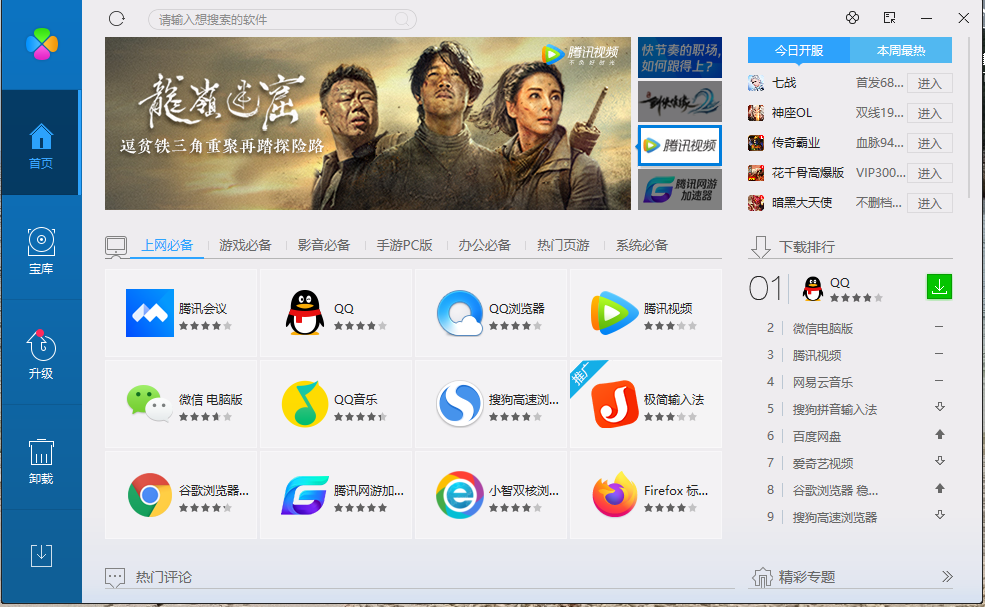Open 搜狗高速浏览器 app tile
Image resolution: width=985 pixels, height=607 pixels.
(491, 404)
